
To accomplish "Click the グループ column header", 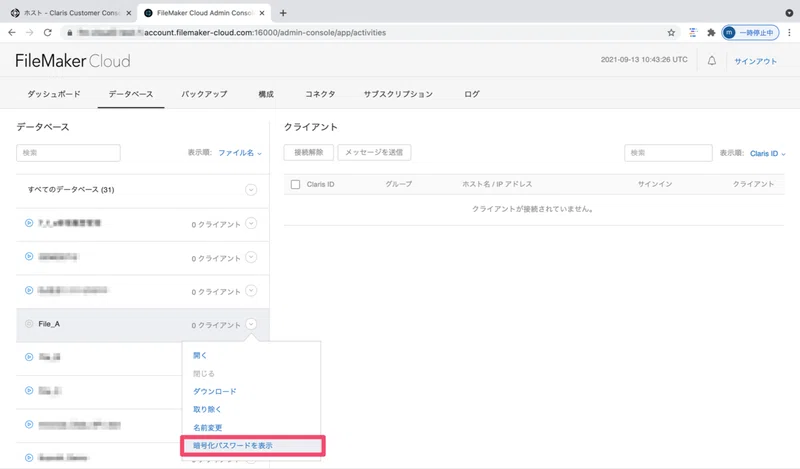I will pyautogui.click(x=398, y=184).
